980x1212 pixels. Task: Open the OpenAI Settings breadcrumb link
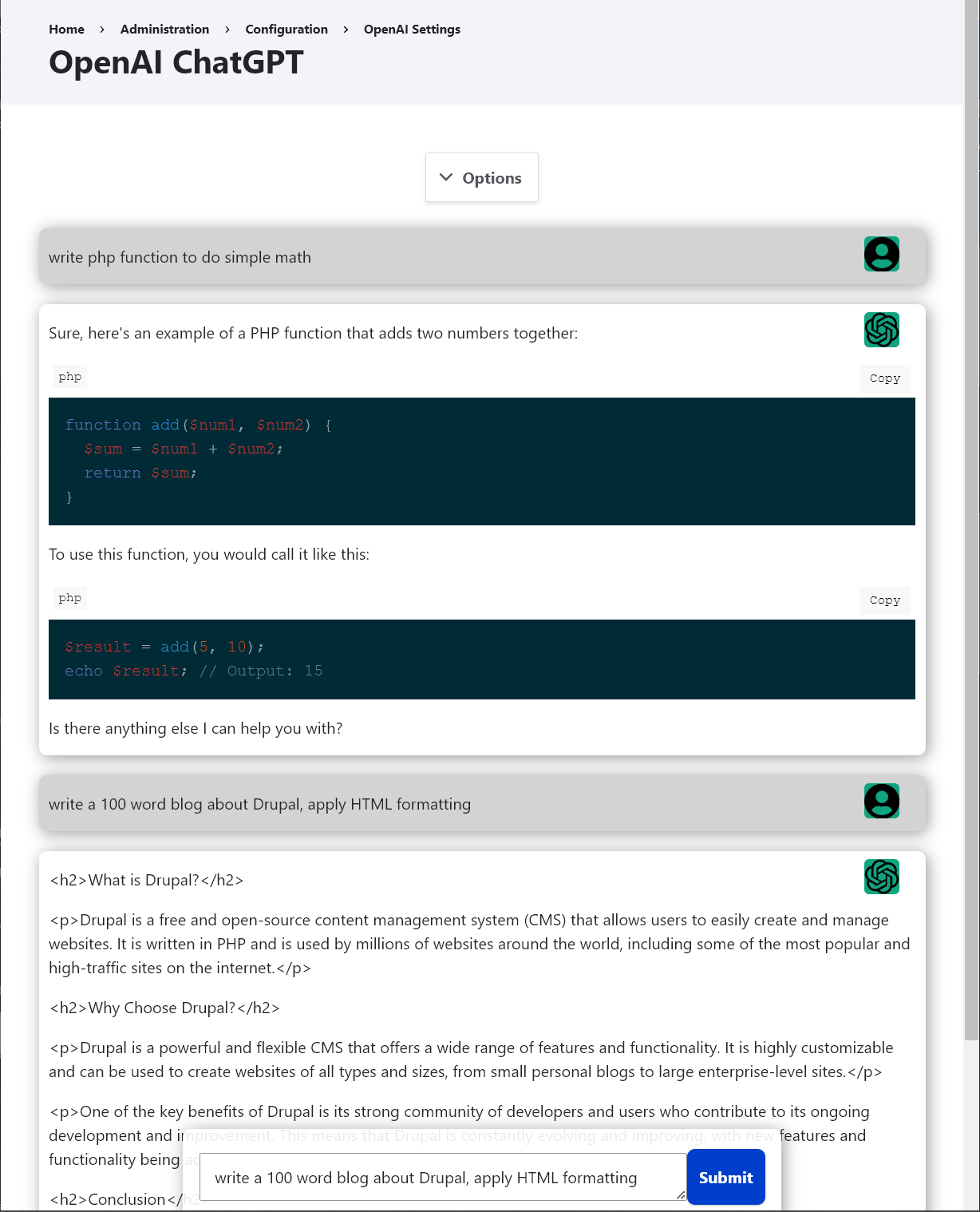(412, 29)
